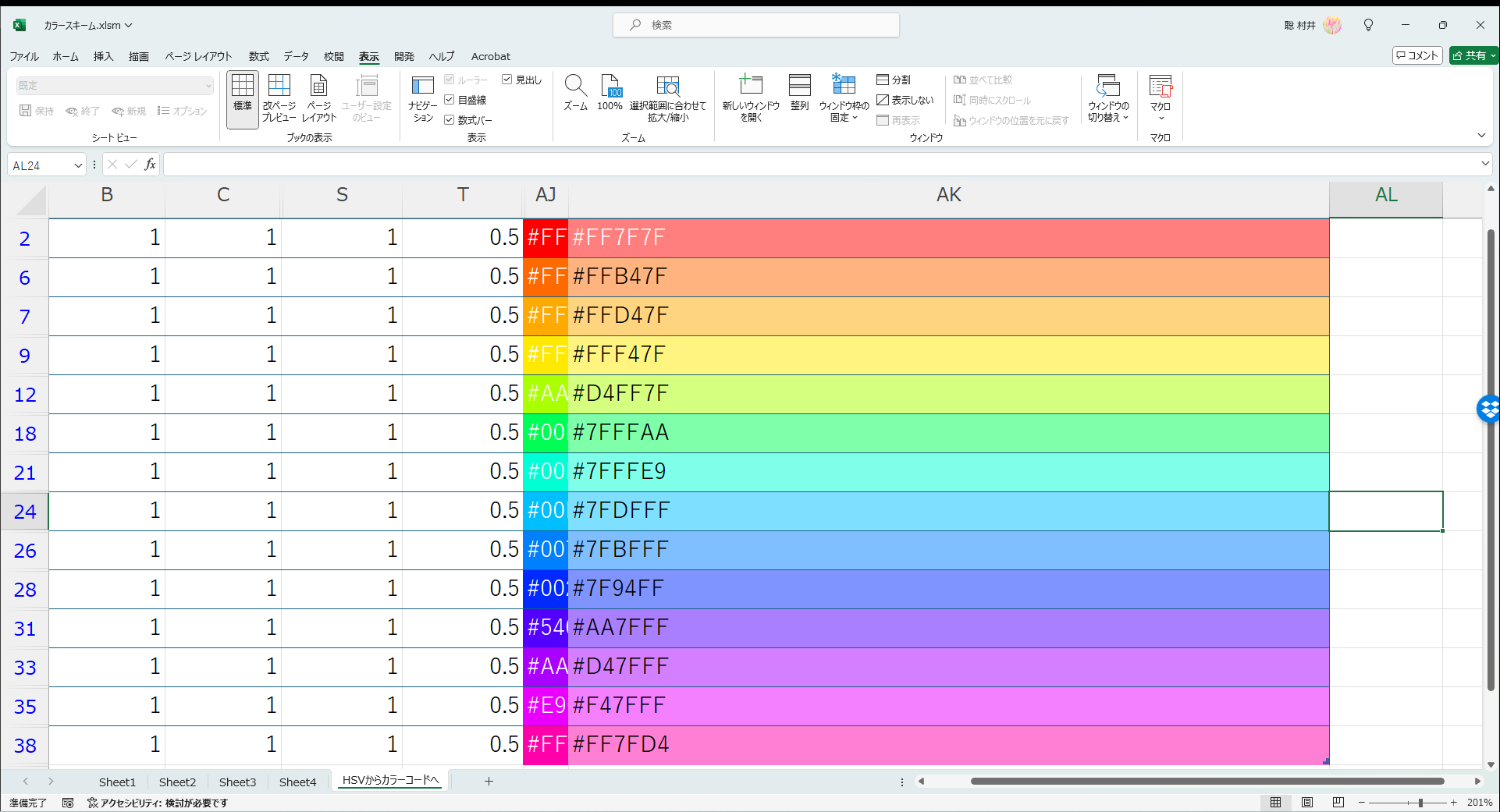The height and width of the screenshot is (812, 1500).
Task: Click the Excel app icon in title bar
Action: pos(20,25)
